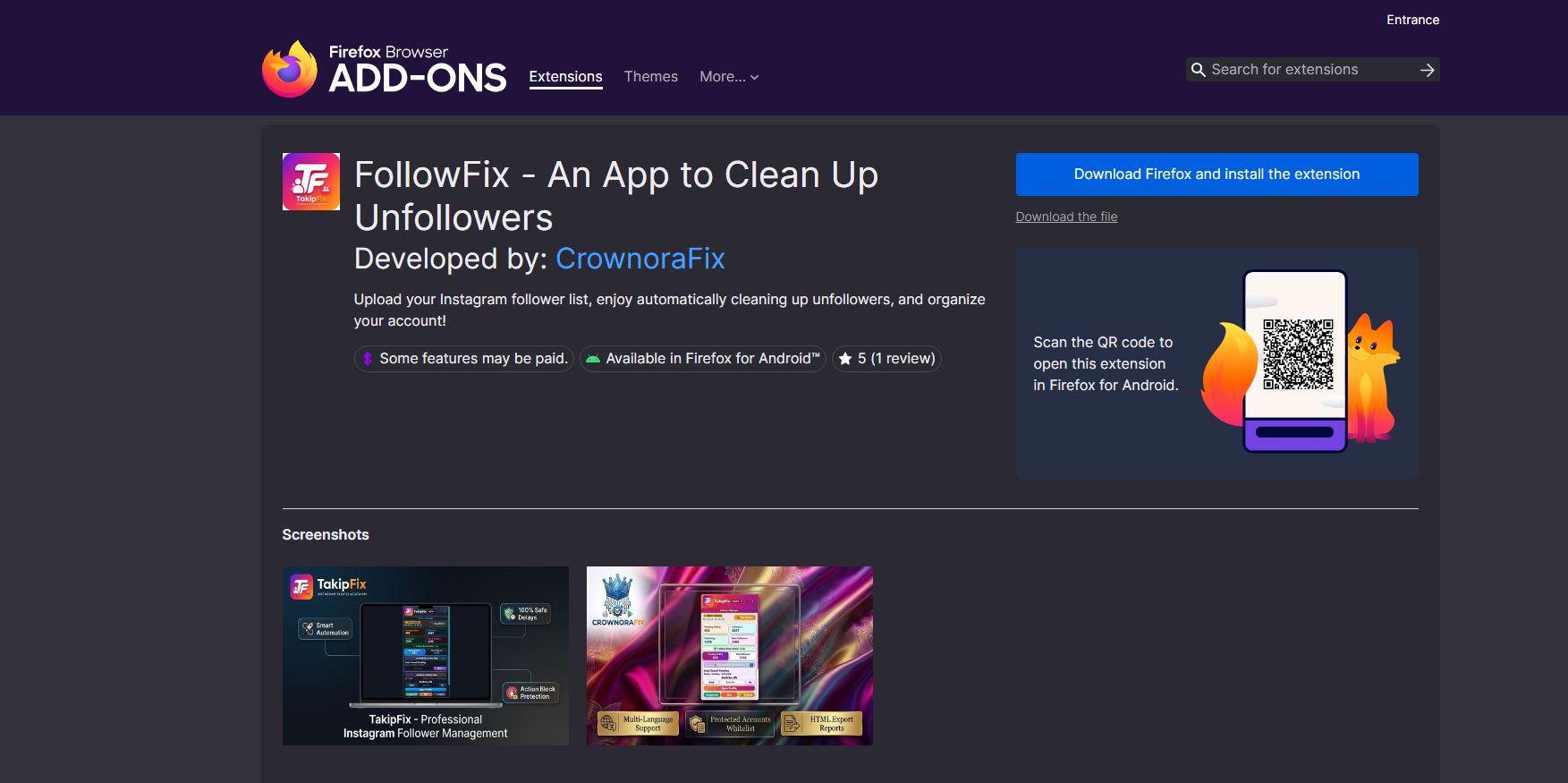The height and width of the screenshot is (783, 1568).
Task: Click the QR code image
Action: pos(1298,354)
